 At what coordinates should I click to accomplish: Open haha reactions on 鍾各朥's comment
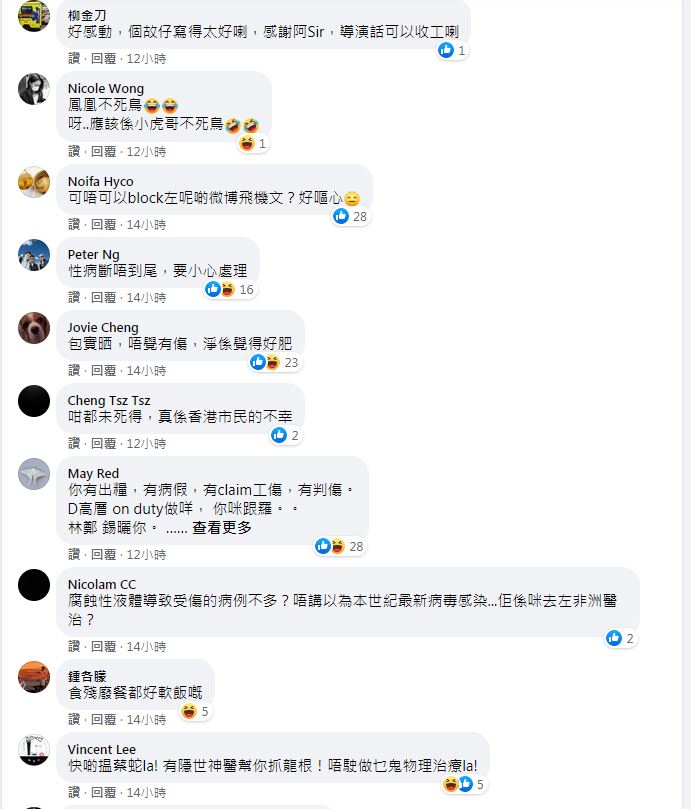coord(195,711)
